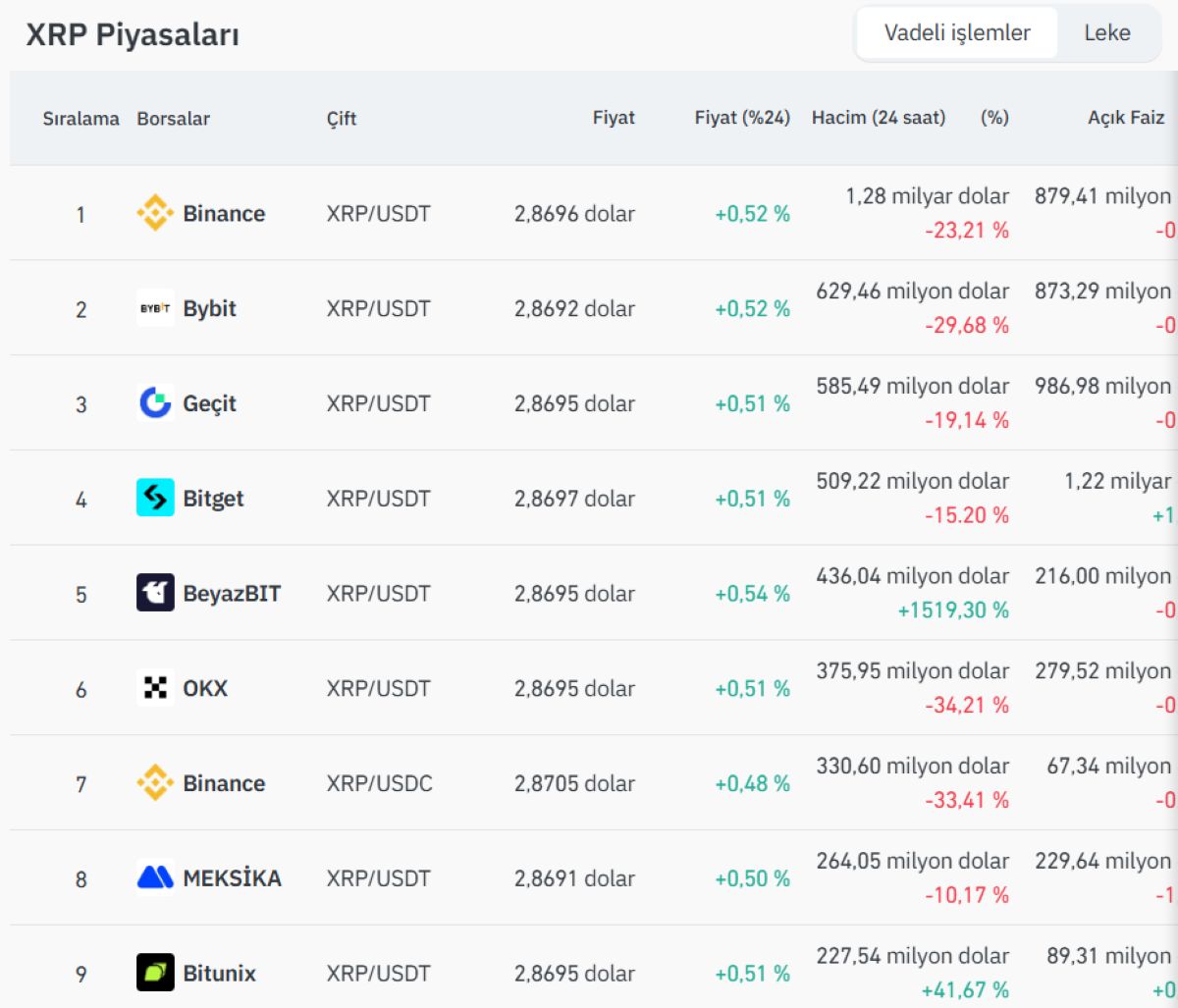Click XRP/USDT pair in OKX row

(378, 688)
